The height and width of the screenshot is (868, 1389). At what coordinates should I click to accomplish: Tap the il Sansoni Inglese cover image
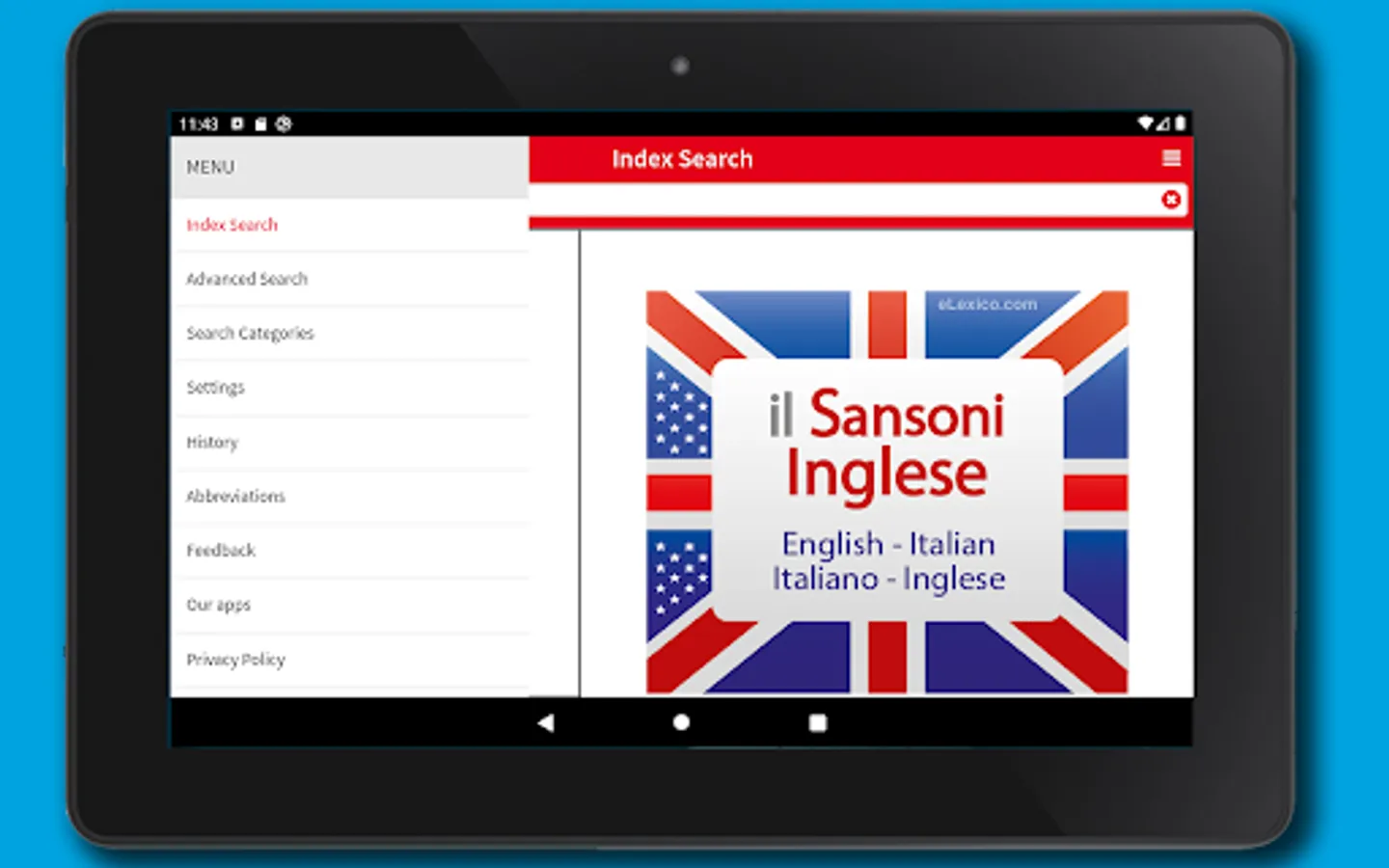(x=886, y=492)
